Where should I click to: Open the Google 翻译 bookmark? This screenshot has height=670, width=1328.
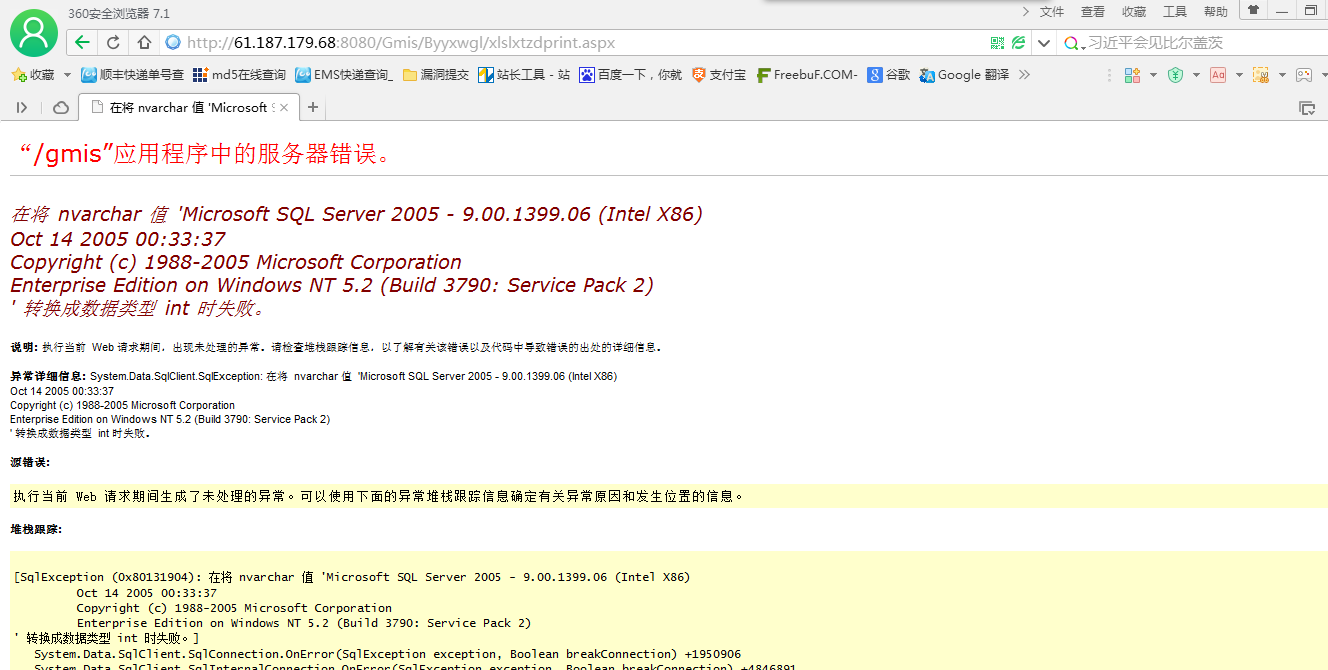[x=964, y=75]
